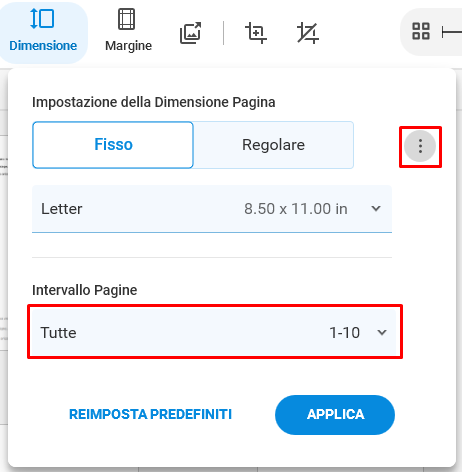Click the remove crop icon
Image resolution: width=462 pixels, height=472 pixels.
click(308, 33)
